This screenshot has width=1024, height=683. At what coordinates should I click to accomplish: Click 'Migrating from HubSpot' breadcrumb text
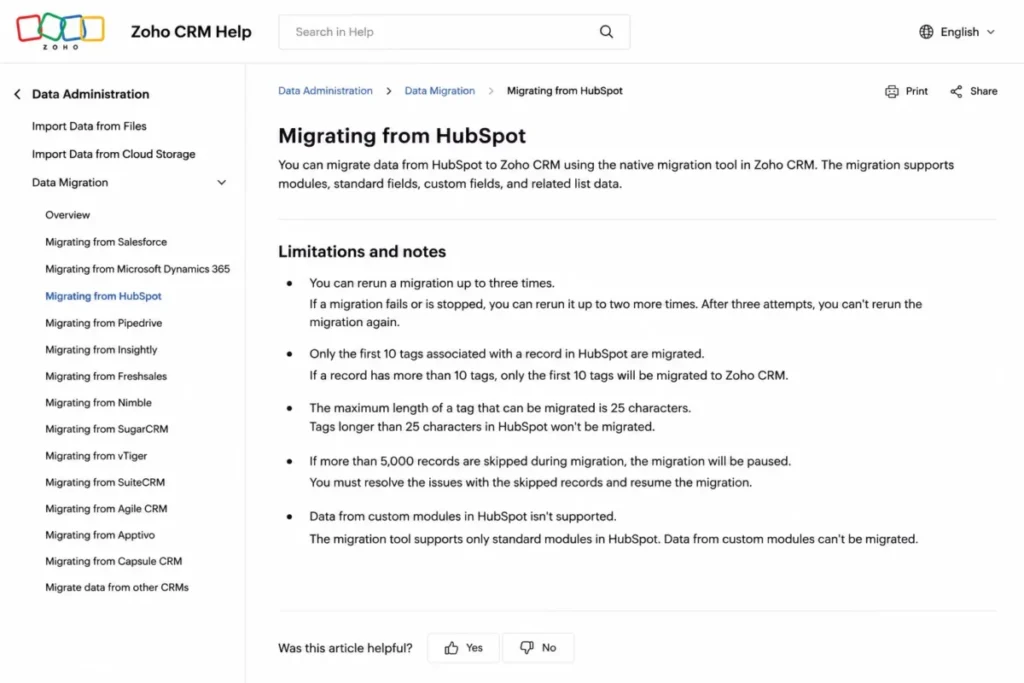click(564, 91)
